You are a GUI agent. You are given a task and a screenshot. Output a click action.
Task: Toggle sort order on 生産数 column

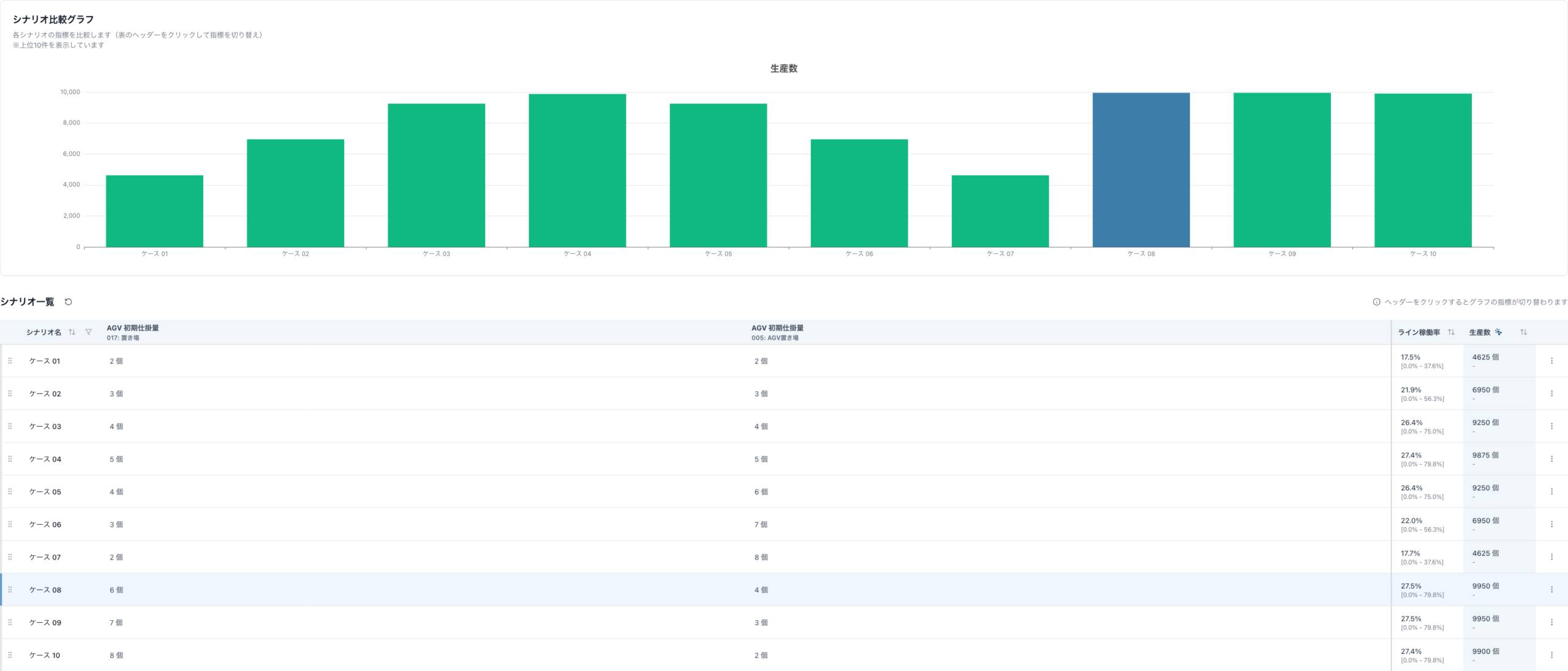[x=1523, y=332]
